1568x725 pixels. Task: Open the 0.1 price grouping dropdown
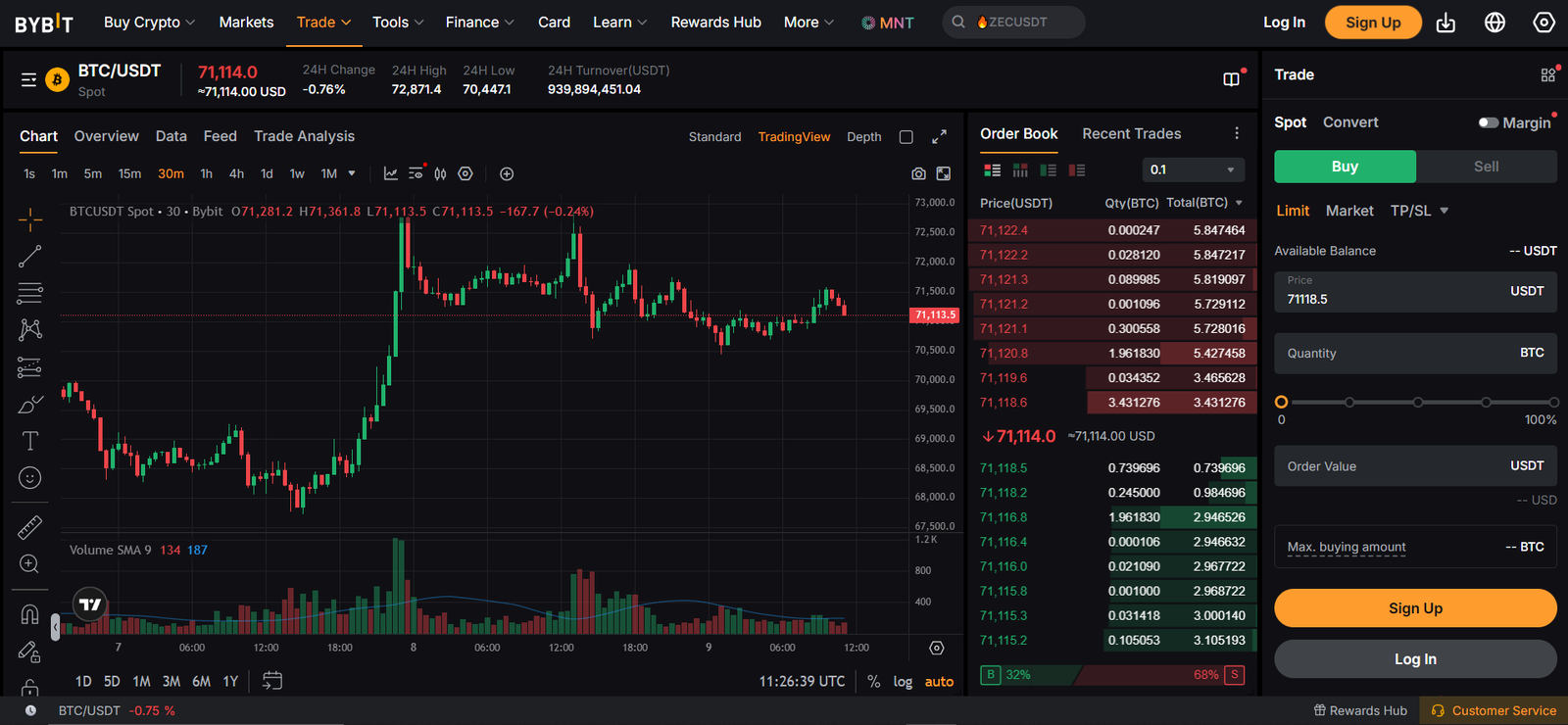point(1194,169)
